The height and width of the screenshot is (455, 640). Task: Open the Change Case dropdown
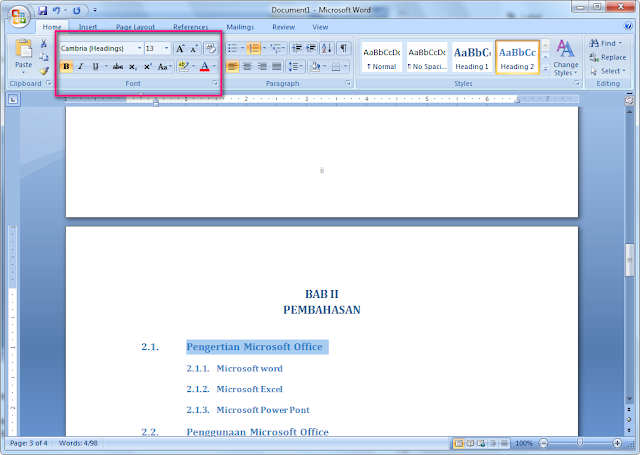coord(164,67)
